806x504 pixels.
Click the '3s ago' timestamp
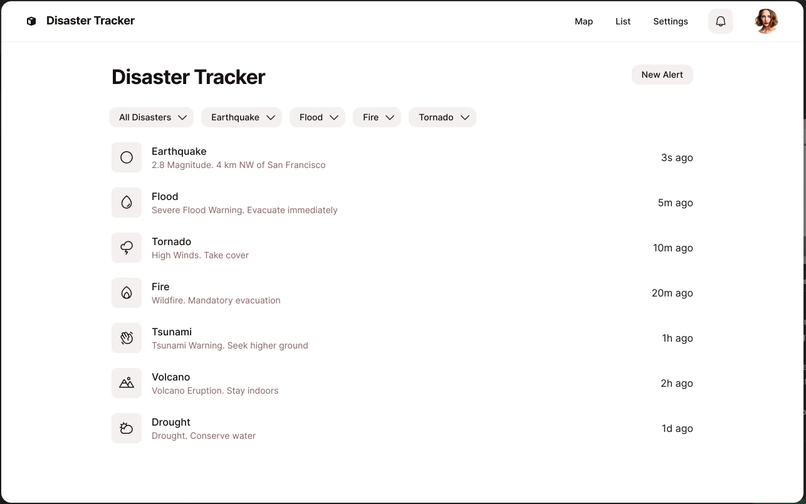coord(677,158)
